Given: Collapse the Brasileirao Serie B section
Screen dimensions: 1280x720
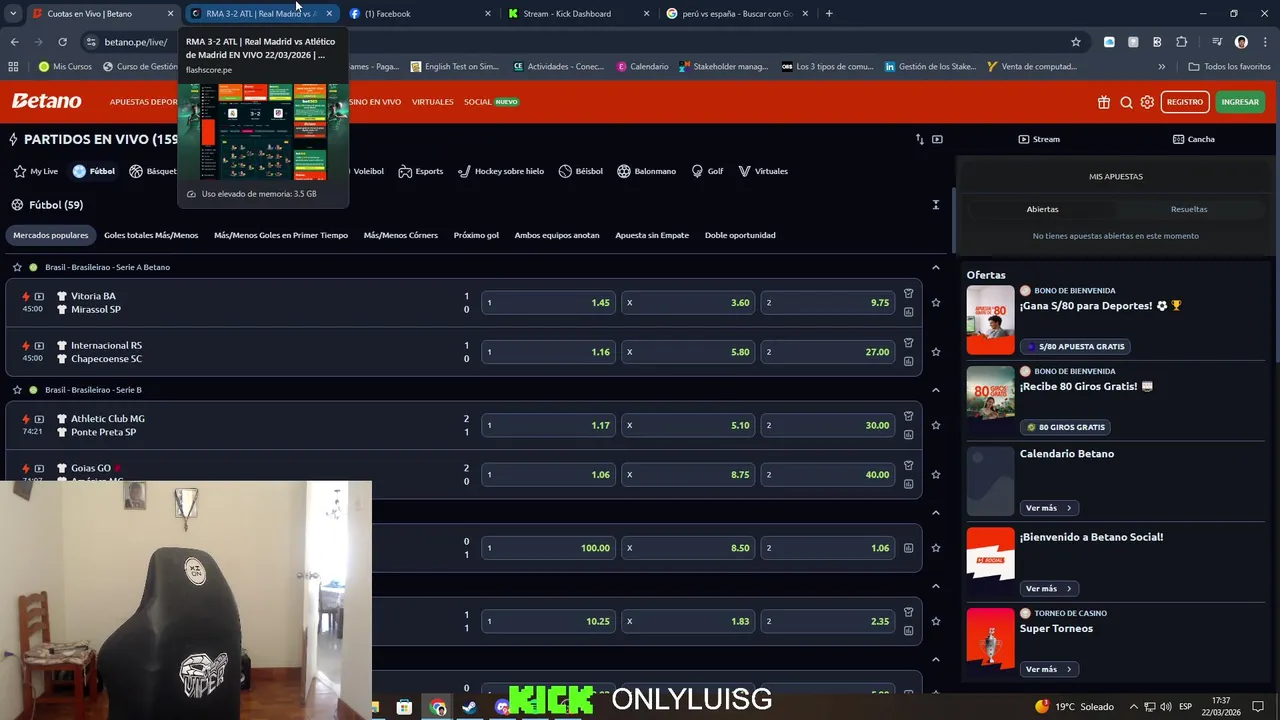Looking at the screenshot, I should point(936,390).
